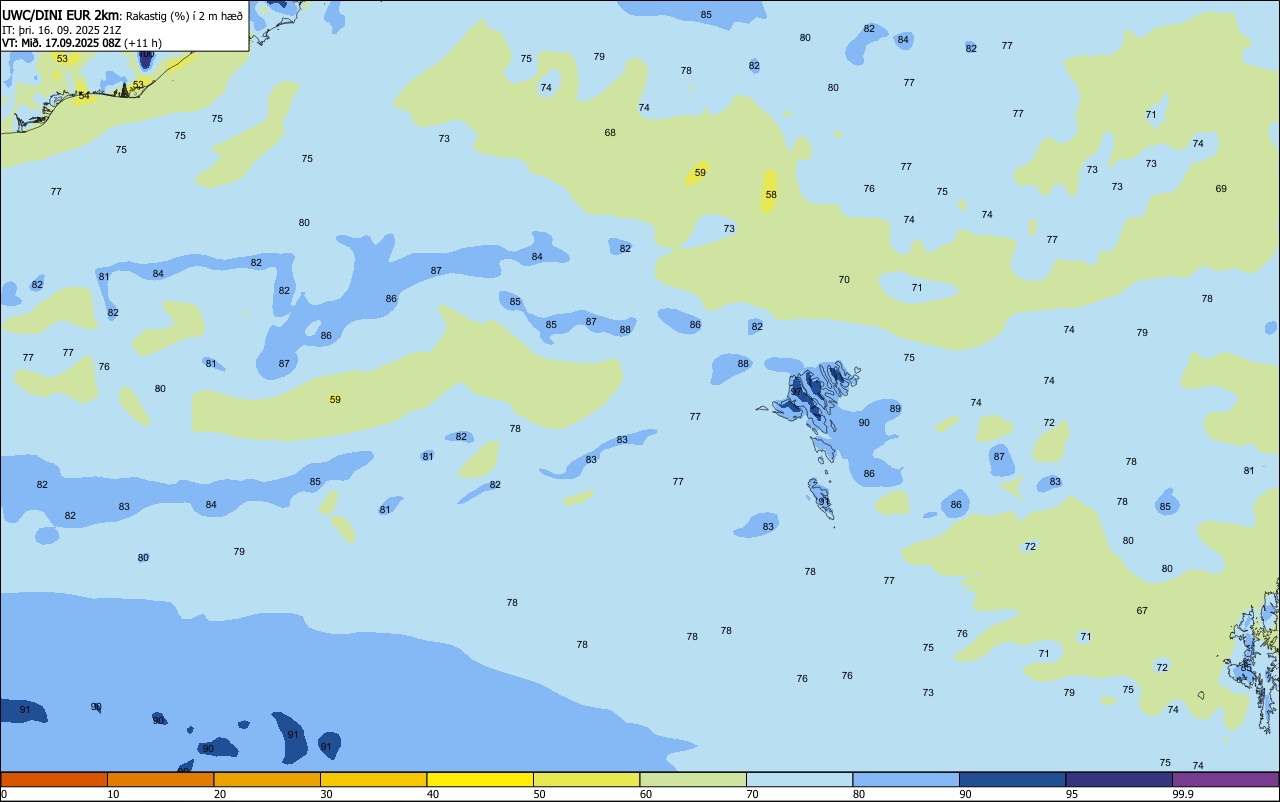Click the map title 'UWC/DINI EUR 2km'
This screenshot has width=1280, height=802.
[x=61, y=15]
